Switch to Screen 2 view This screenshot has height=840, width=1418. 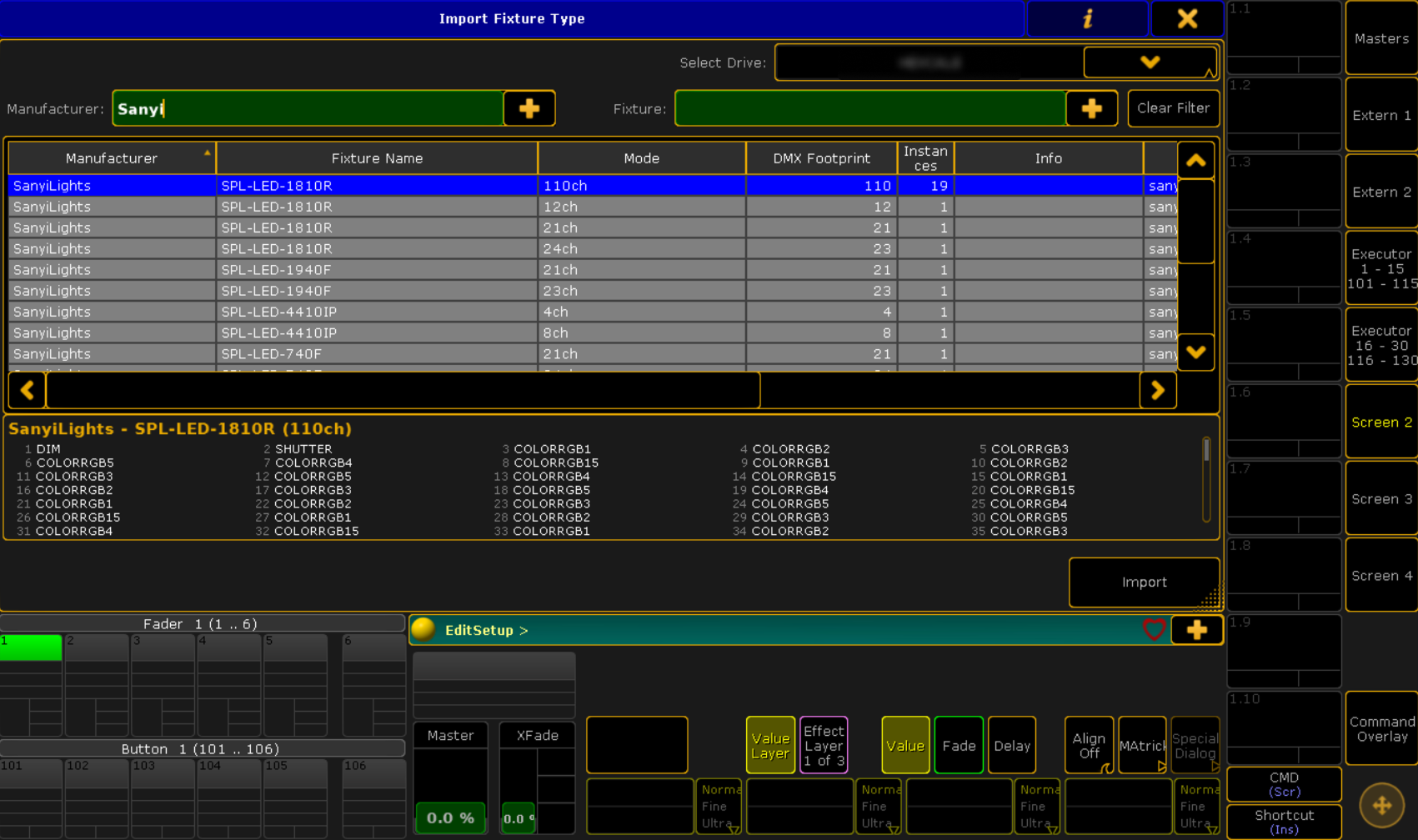(1381, 422)
